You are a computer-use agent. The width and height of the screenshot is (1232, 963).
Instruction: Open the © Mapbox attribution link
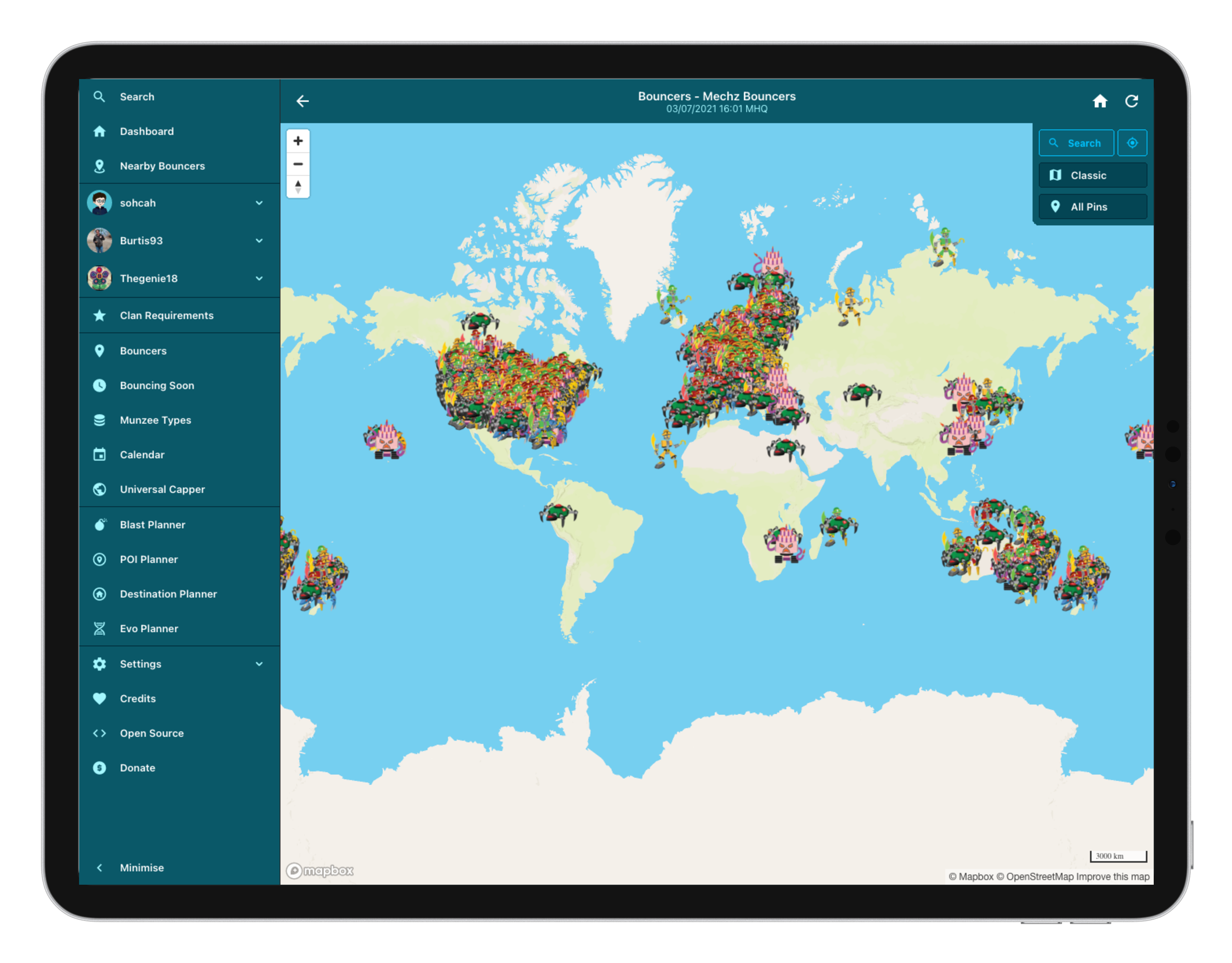click(x=971, y=876)
